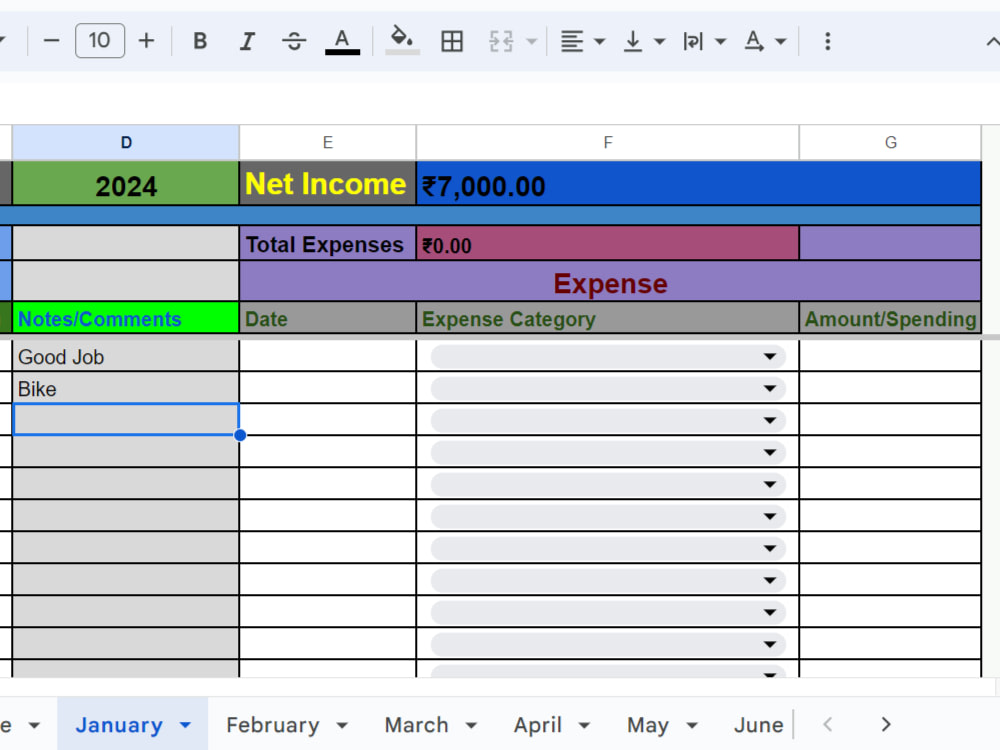The image size is (1000, 750).
Task: Apply strikethrough formatting
Action: [x=294, y=41]
